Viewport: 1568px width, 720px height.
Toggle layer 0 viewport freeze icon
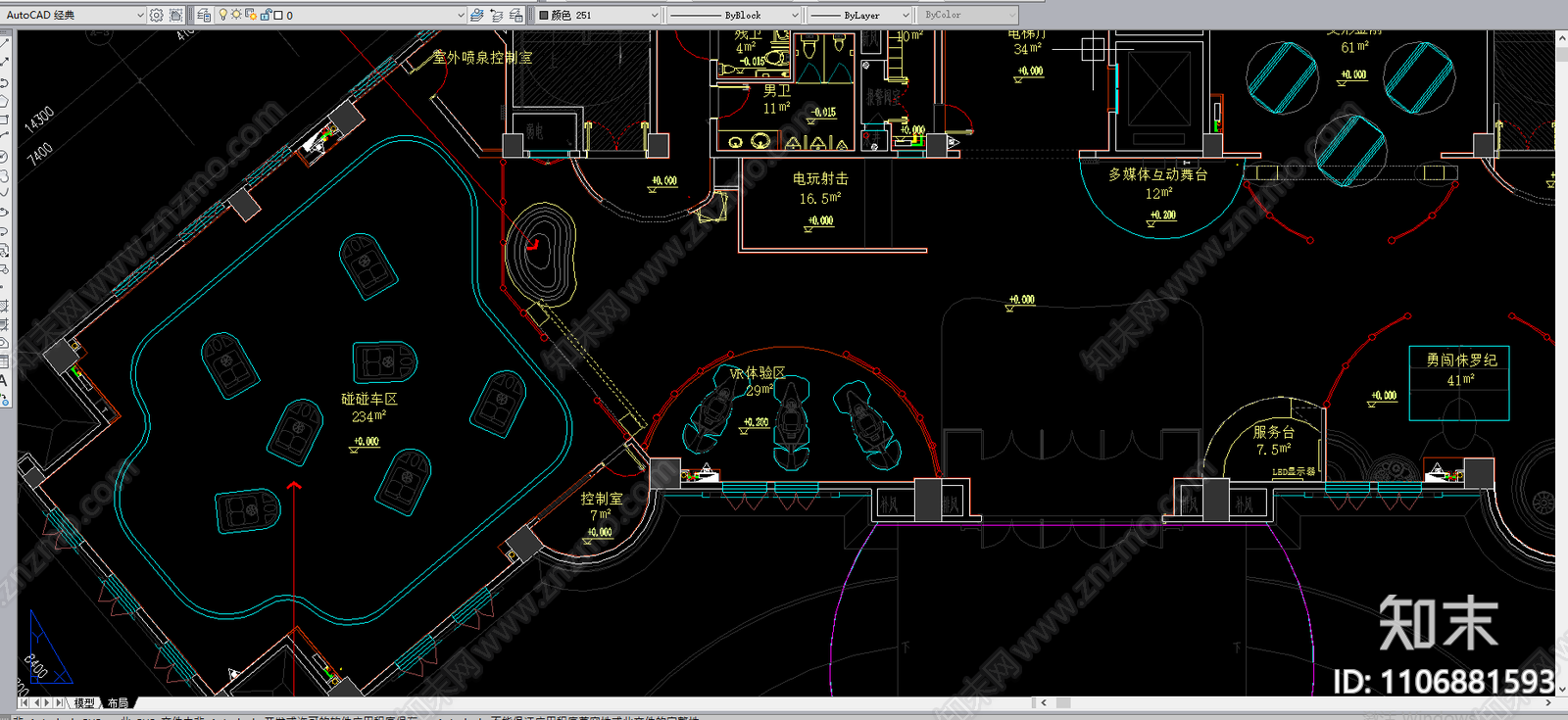(250, 15)
